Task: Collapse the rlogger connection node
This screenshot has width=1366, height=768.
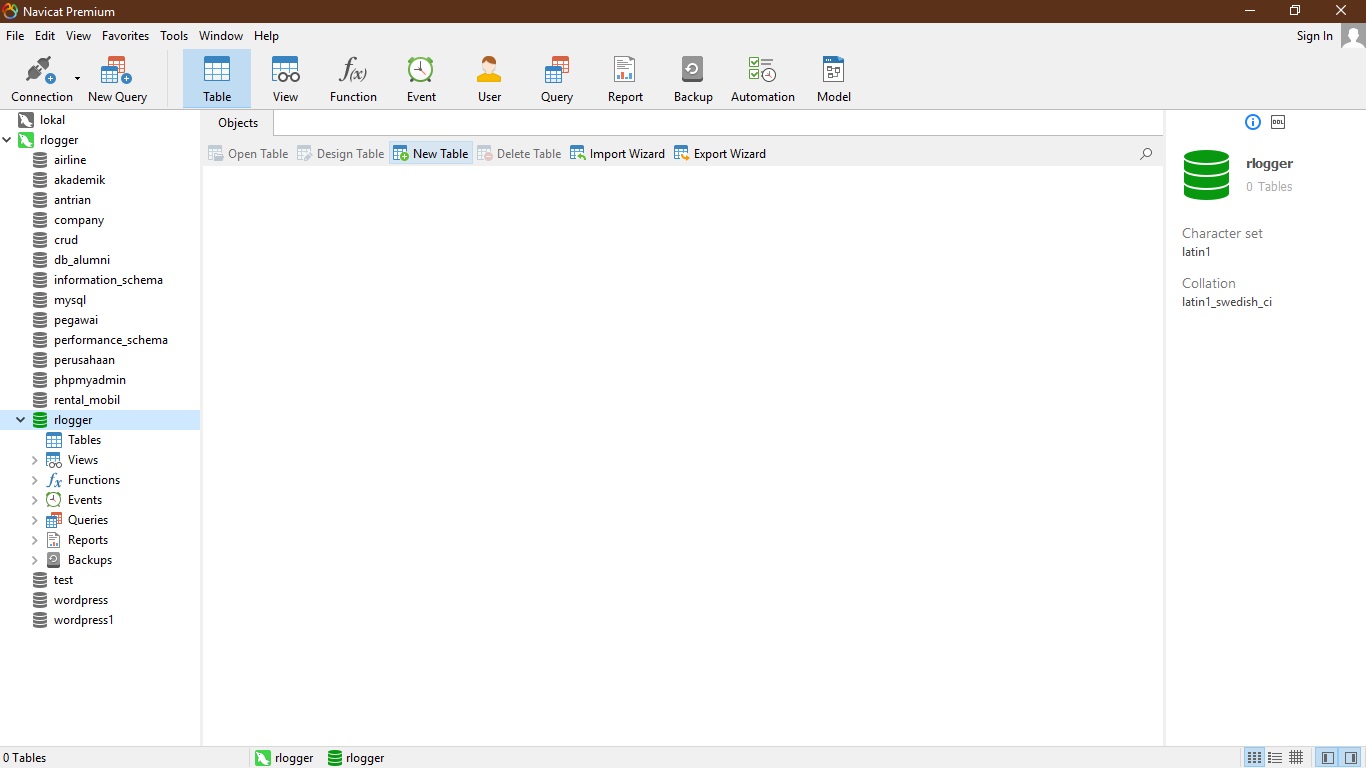Action: click(7, 140)
